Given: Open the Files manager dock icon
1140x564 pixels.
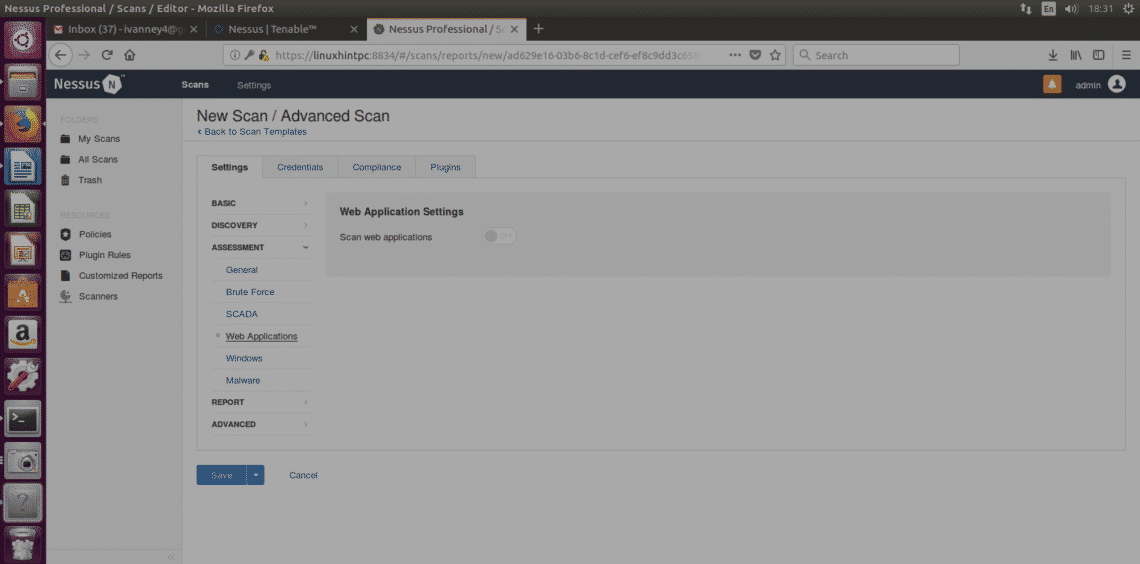Looking at the screenshot, I should [x=23, y=81].
